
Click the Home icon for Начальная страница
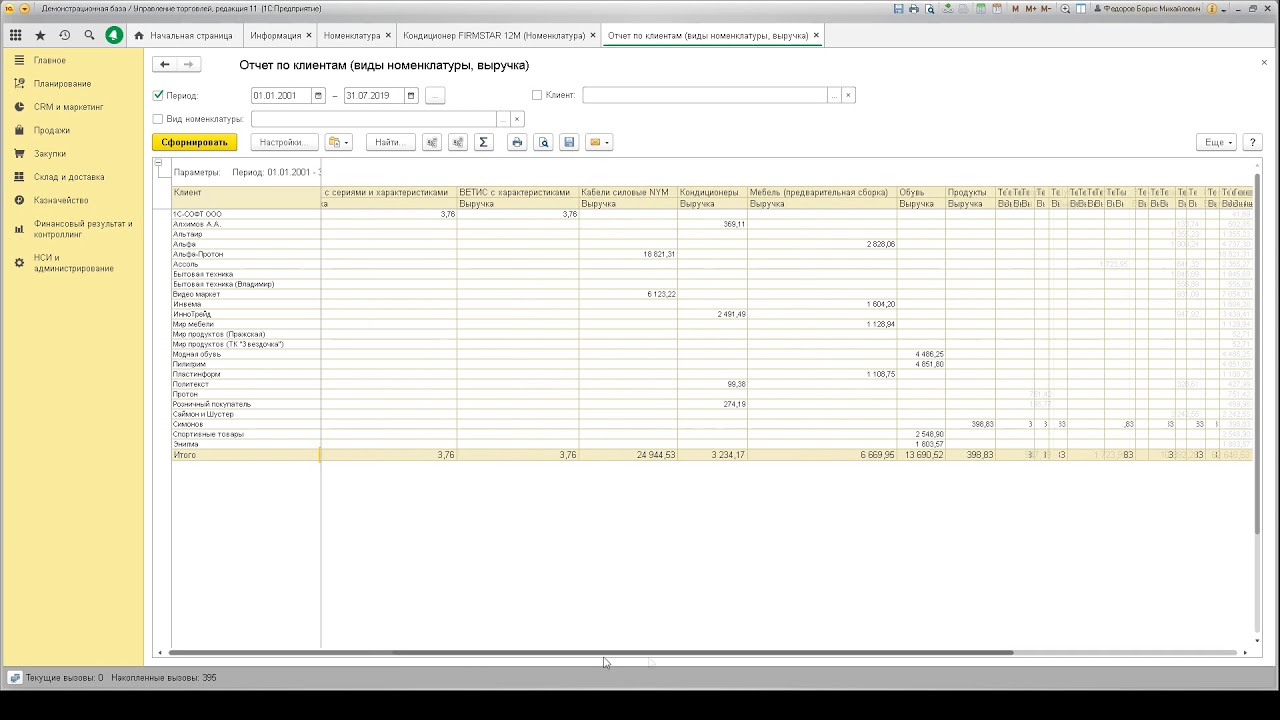[x=139, y=35]
